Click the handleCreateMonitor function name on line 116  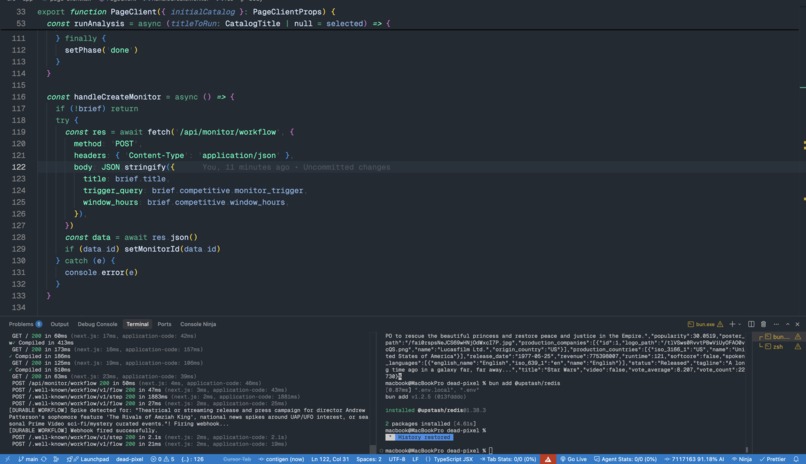coord(117,97)
